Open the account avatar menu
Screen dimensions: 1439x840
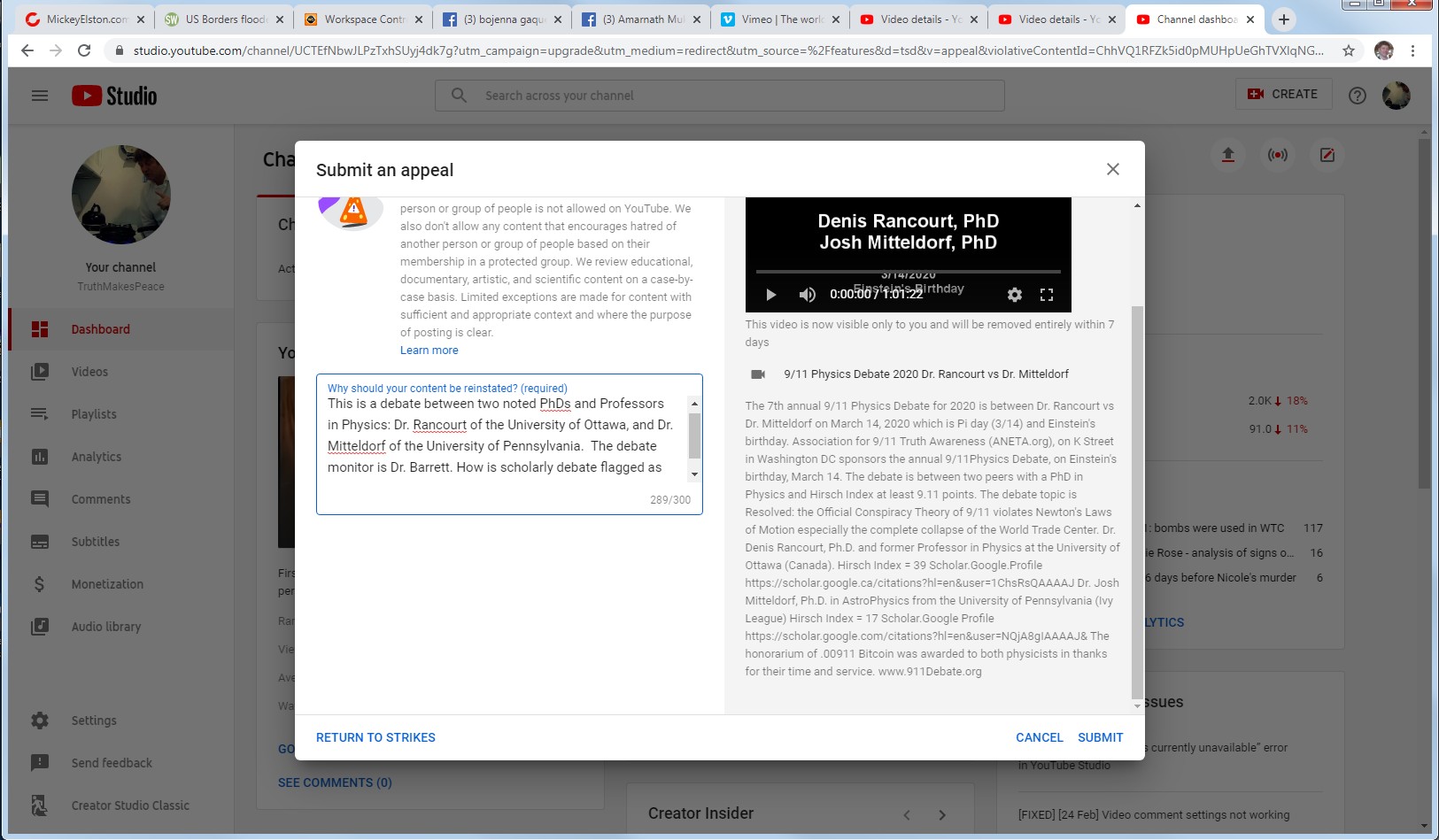coord(1396,96)
